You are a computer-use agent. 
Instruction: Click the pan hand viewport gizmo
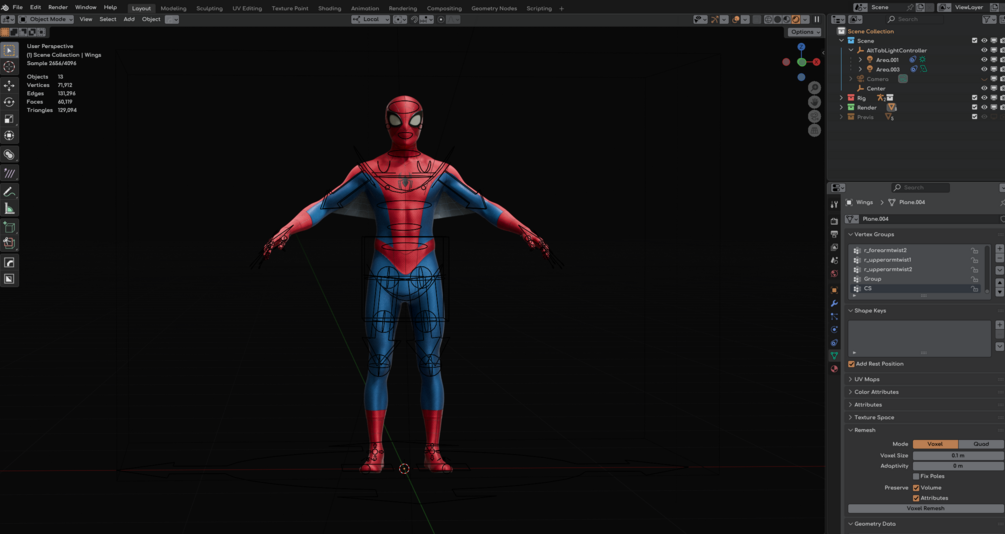(x=814, y=102)
